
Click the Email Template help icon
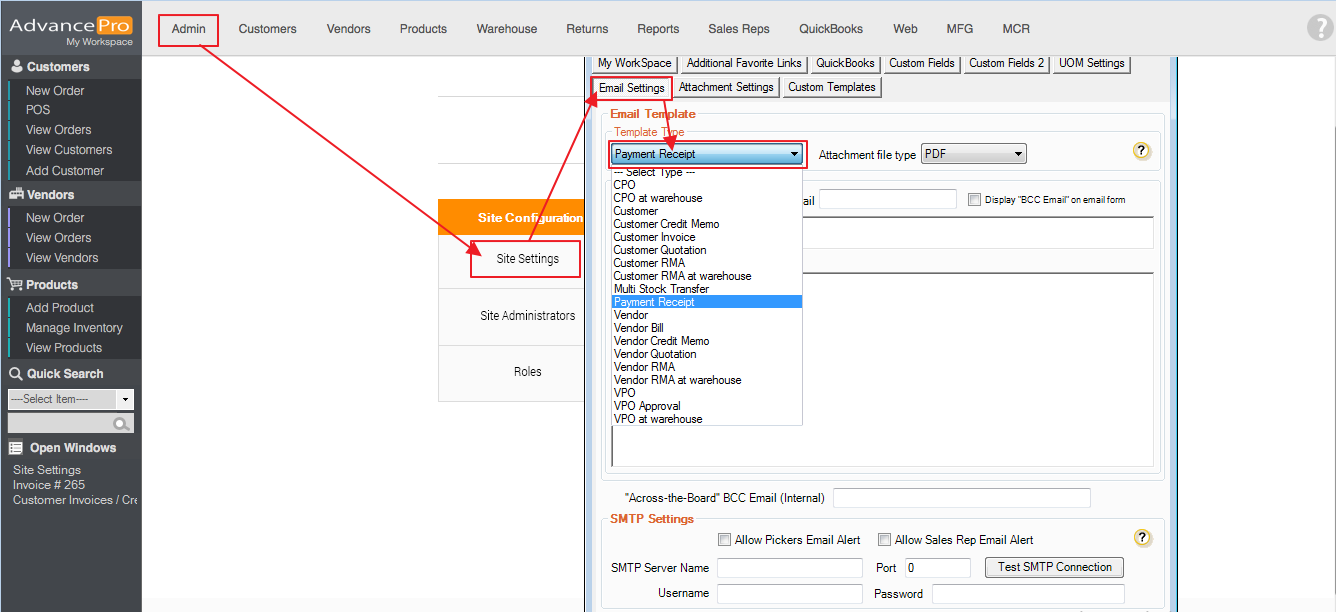1141,151
